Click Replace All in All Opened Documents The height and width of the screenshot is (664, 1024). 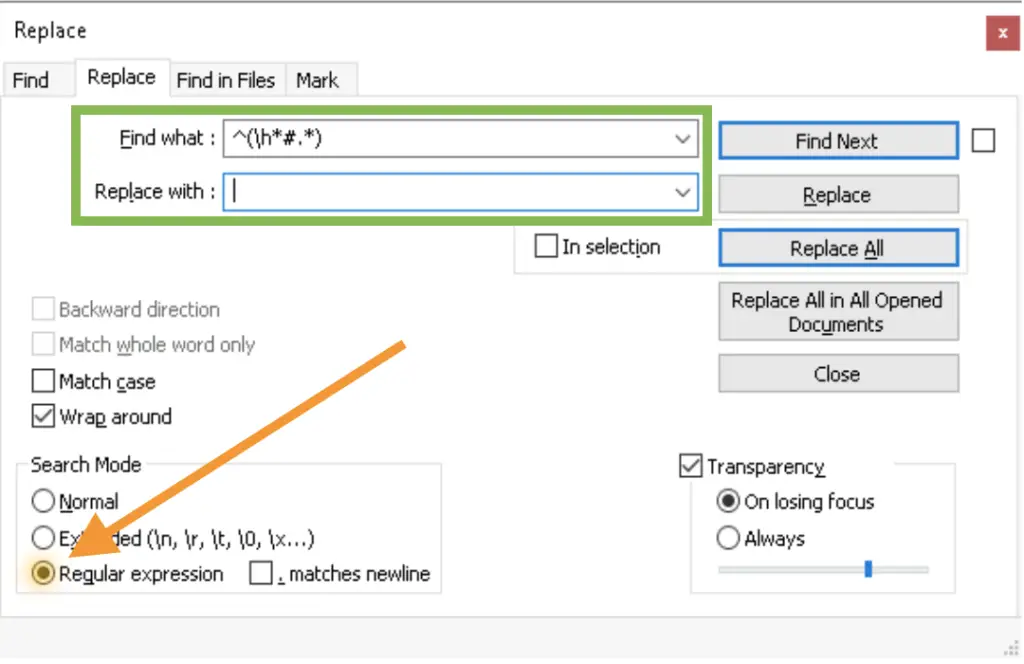838,311
